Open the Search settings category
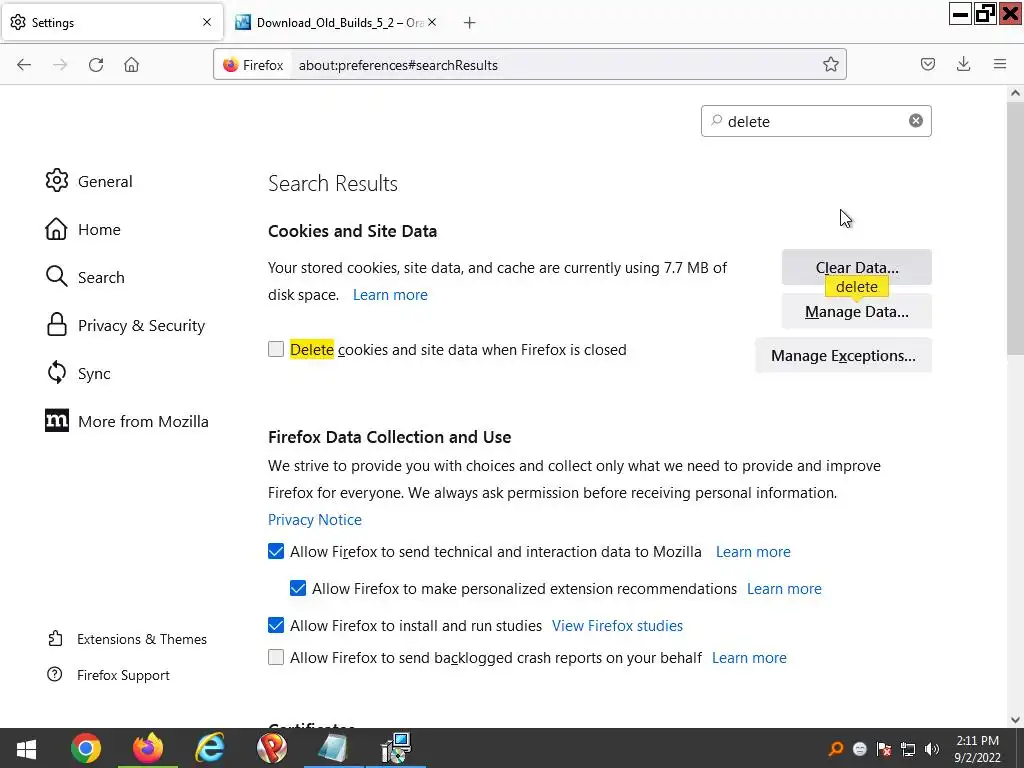Image resolution: width=1024 pixels, height=768 pixels. tap(85, 277)
